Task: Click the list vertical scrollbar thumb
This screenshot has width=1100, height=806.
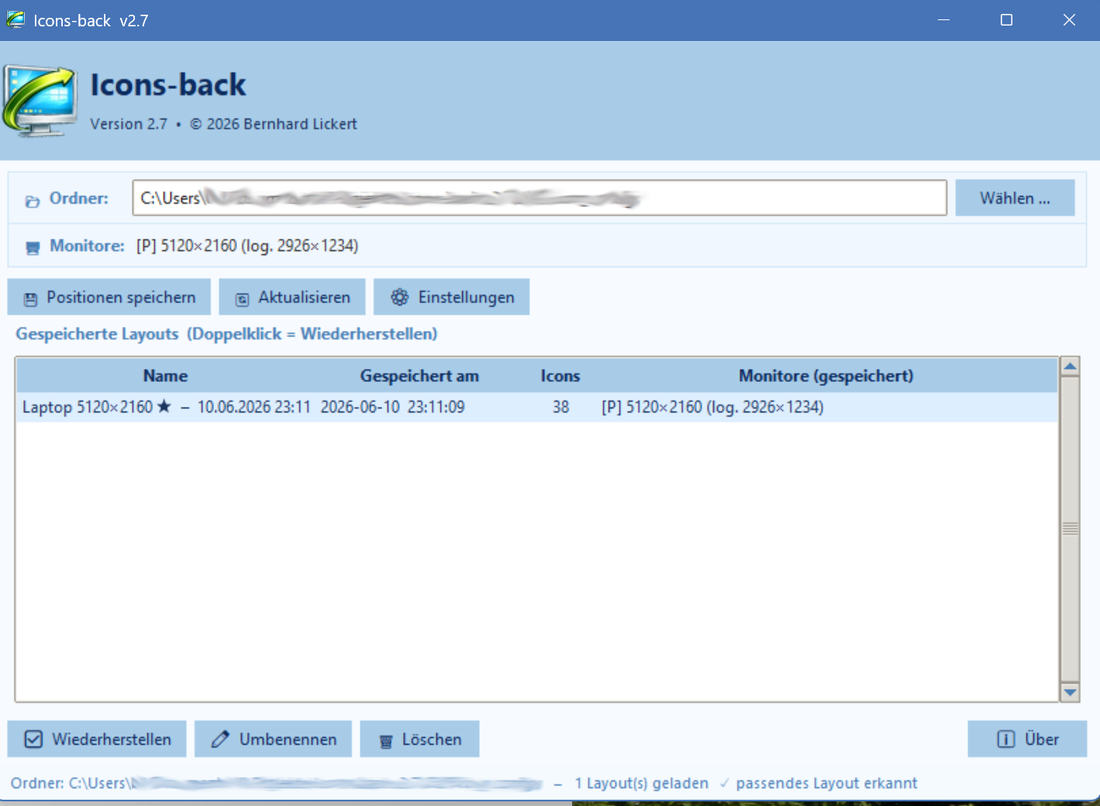Action: pyautogui.click(x=1070, y=529)
